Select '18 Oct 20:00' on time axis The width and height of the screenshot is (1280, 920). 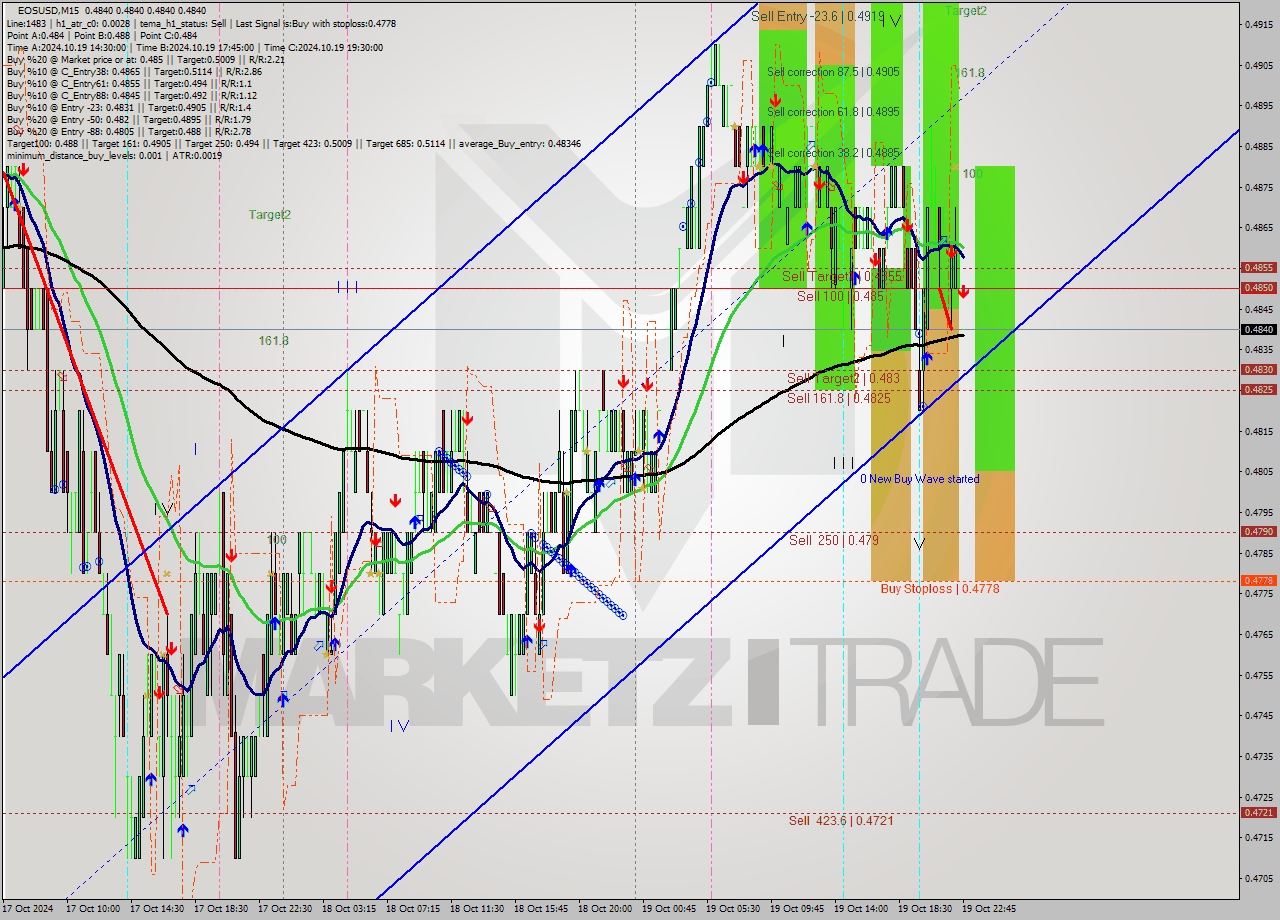tap(604, 909)
